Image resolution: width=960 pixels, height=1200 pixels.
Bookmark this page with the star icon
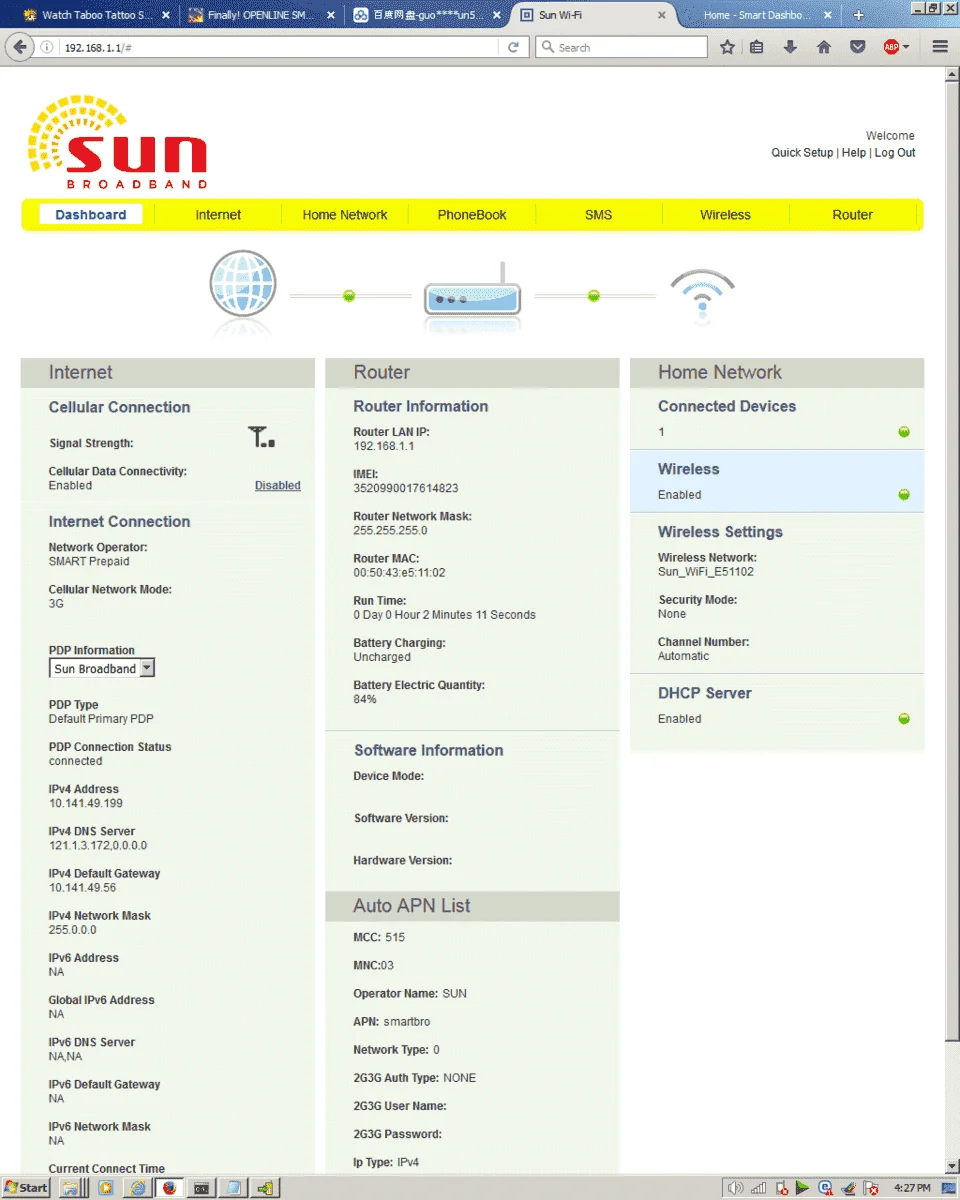[x=727, y=47]
